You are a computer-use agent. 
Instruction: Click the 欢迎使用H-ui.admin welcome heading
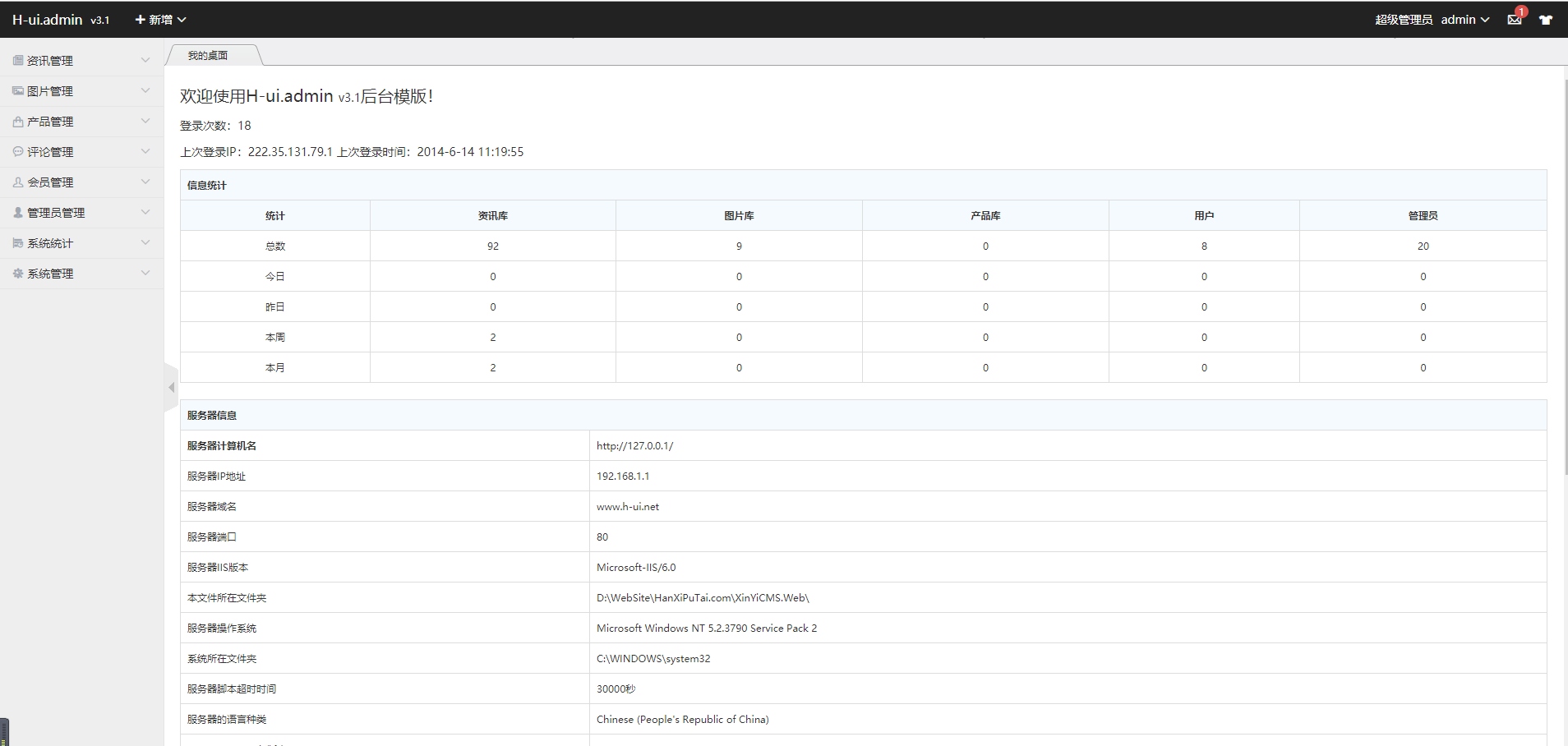[x=307, y=96]
